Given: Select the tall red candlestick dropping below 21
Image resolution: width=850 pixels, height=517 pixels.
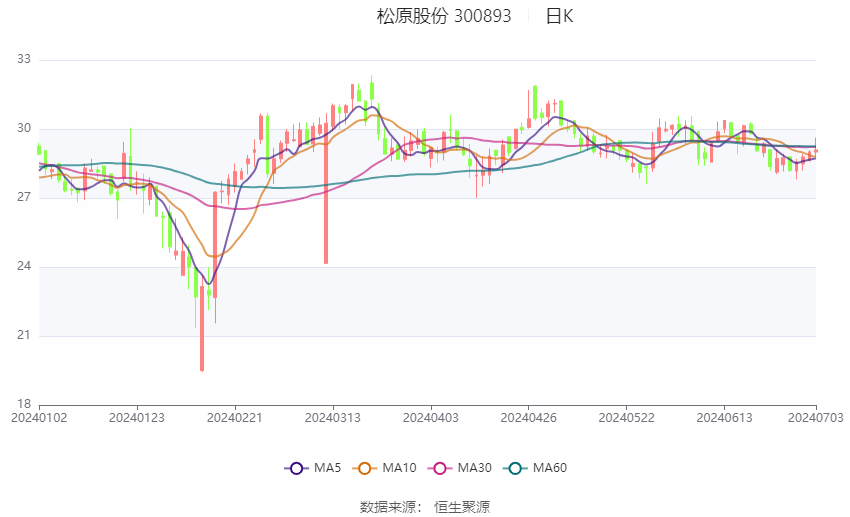Looking at the screenshot, I should [x=202, y=328].
